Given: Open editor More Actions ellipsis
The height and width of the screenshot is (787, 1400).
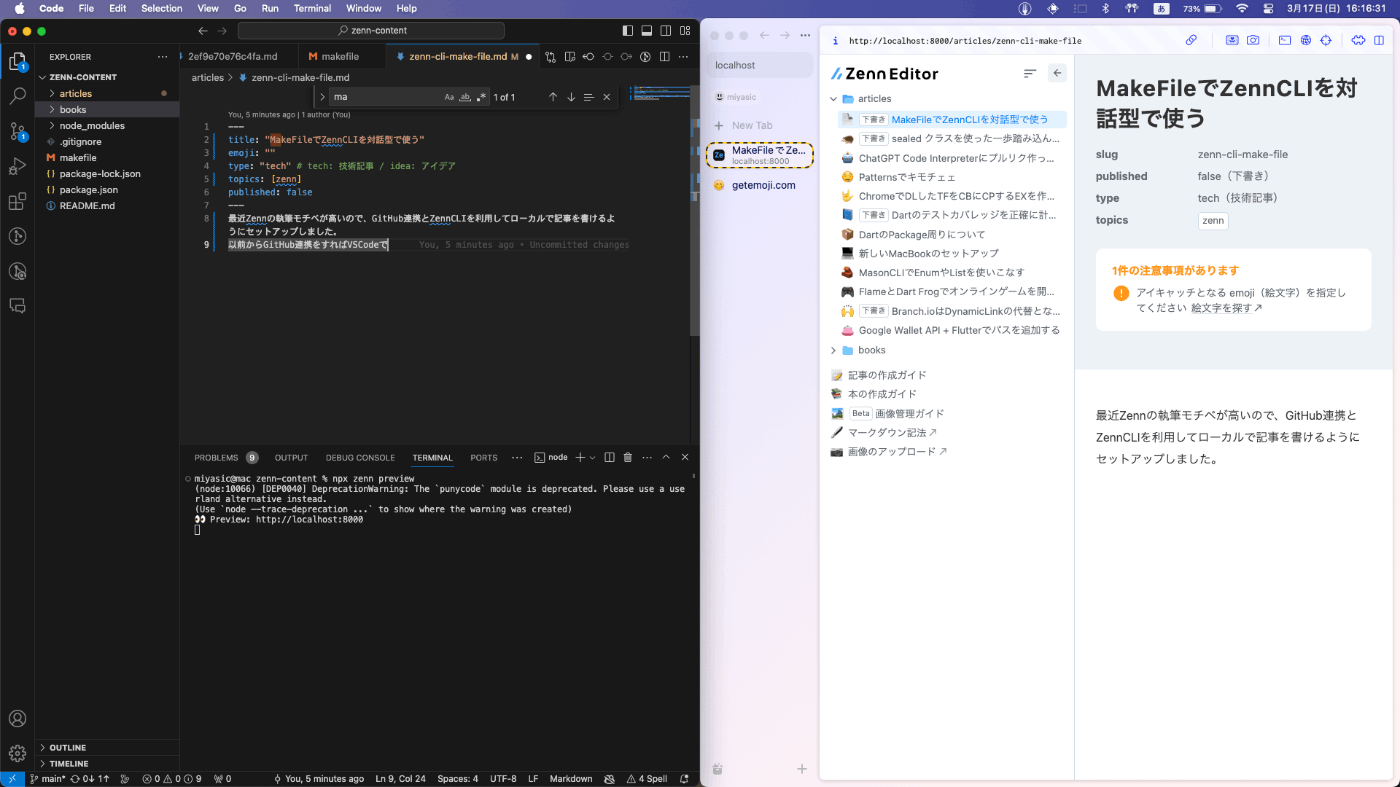Looking at the screenshot, I should pos(683,57).
